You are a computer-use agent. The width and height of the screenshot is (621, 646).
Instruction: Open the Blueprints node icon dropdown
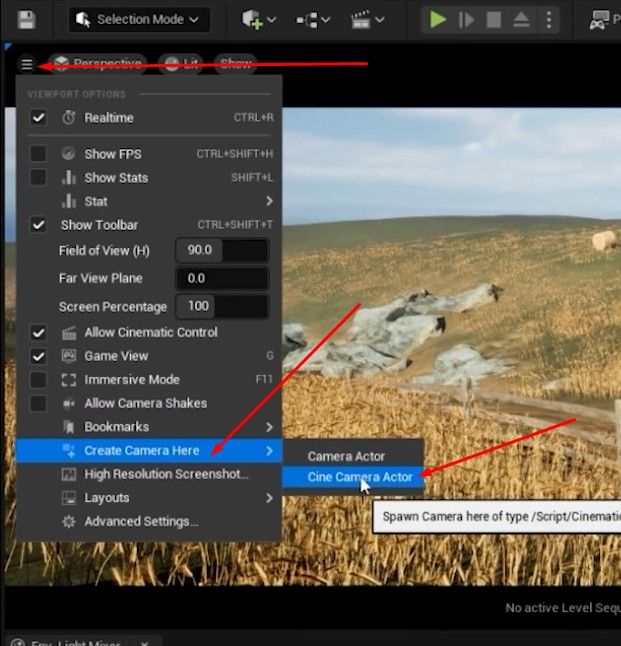(313, 19)
